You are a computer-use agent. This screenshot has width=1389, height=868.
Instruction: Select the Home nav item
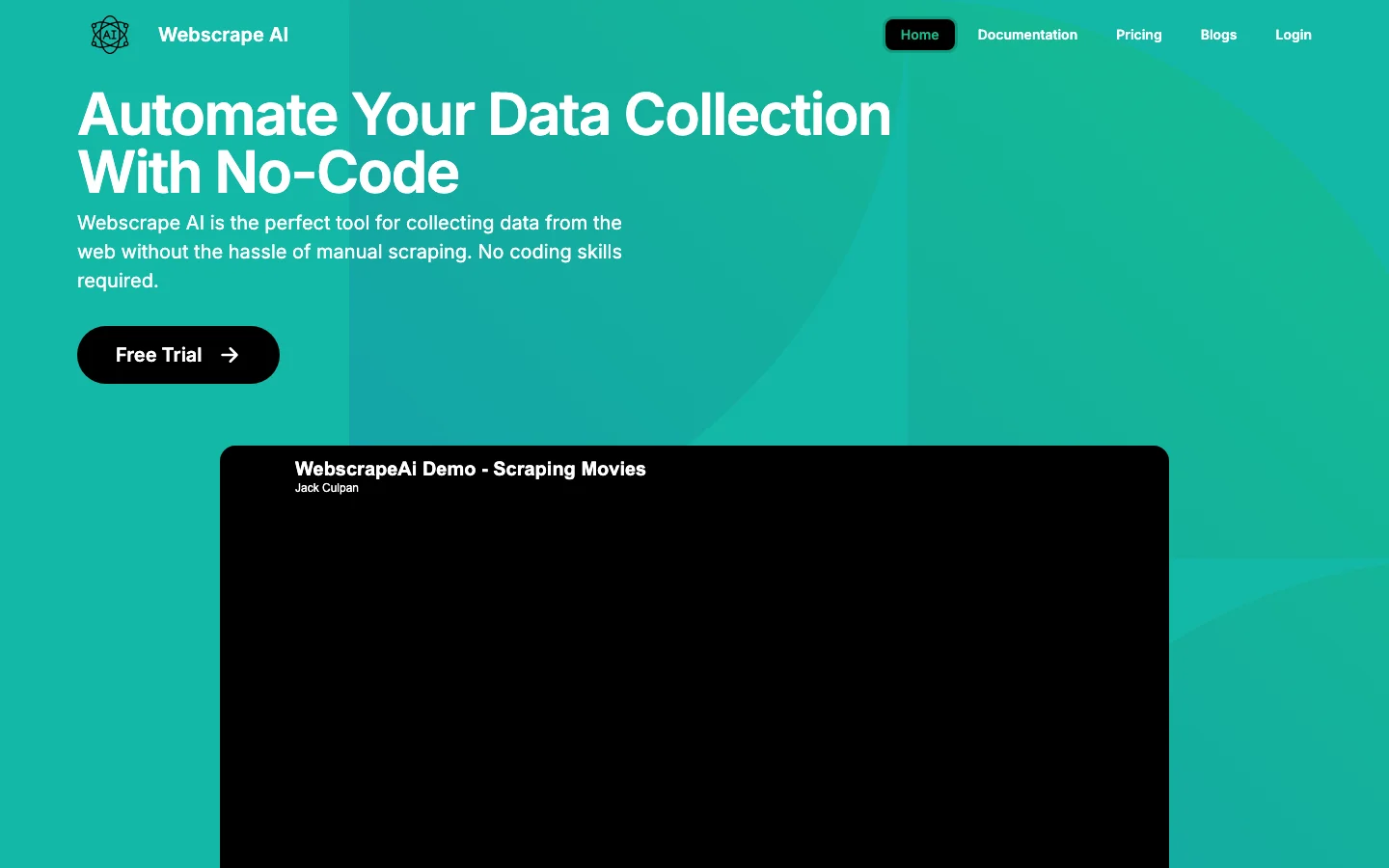tap(919, 35)
